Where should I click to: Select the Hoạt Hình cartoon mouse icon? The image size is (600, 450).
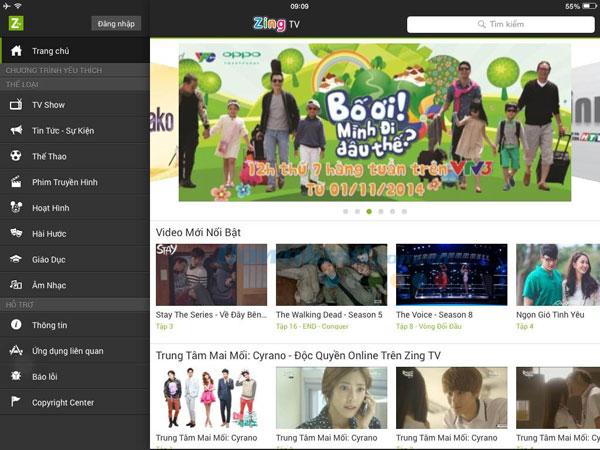pyautogui.click(x=16, y=208)
